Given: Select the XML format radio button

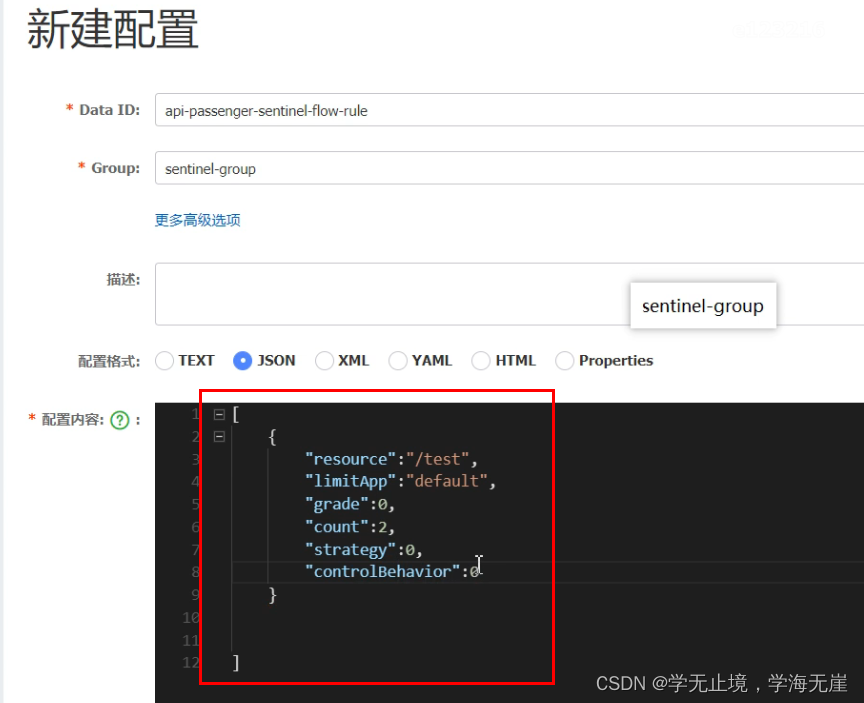Looking at the screenshot, I should tap(324, 360).
